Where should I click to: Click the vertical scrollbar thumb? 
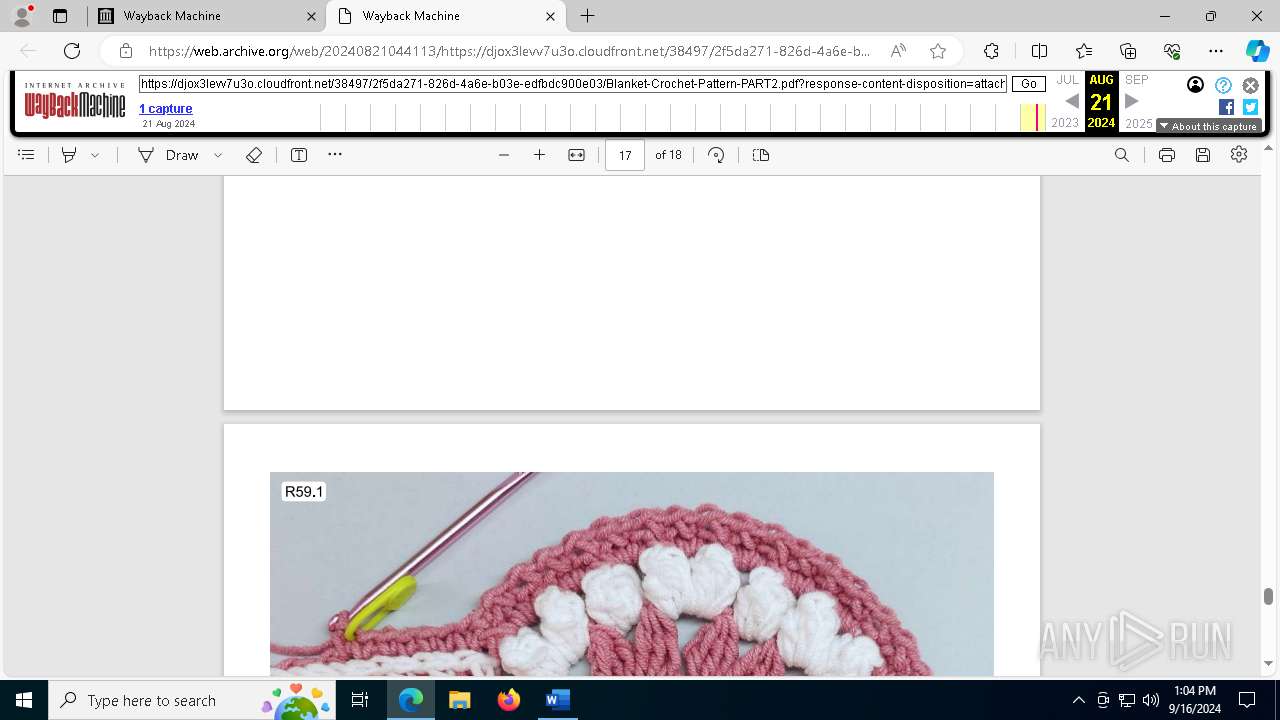[1268, 596]
